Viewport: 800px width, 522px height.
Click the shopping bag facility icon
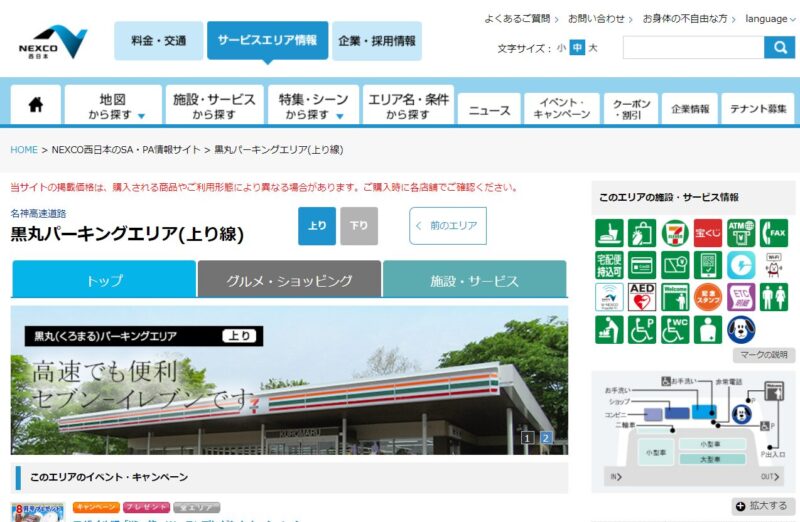[x=642, y=233]
